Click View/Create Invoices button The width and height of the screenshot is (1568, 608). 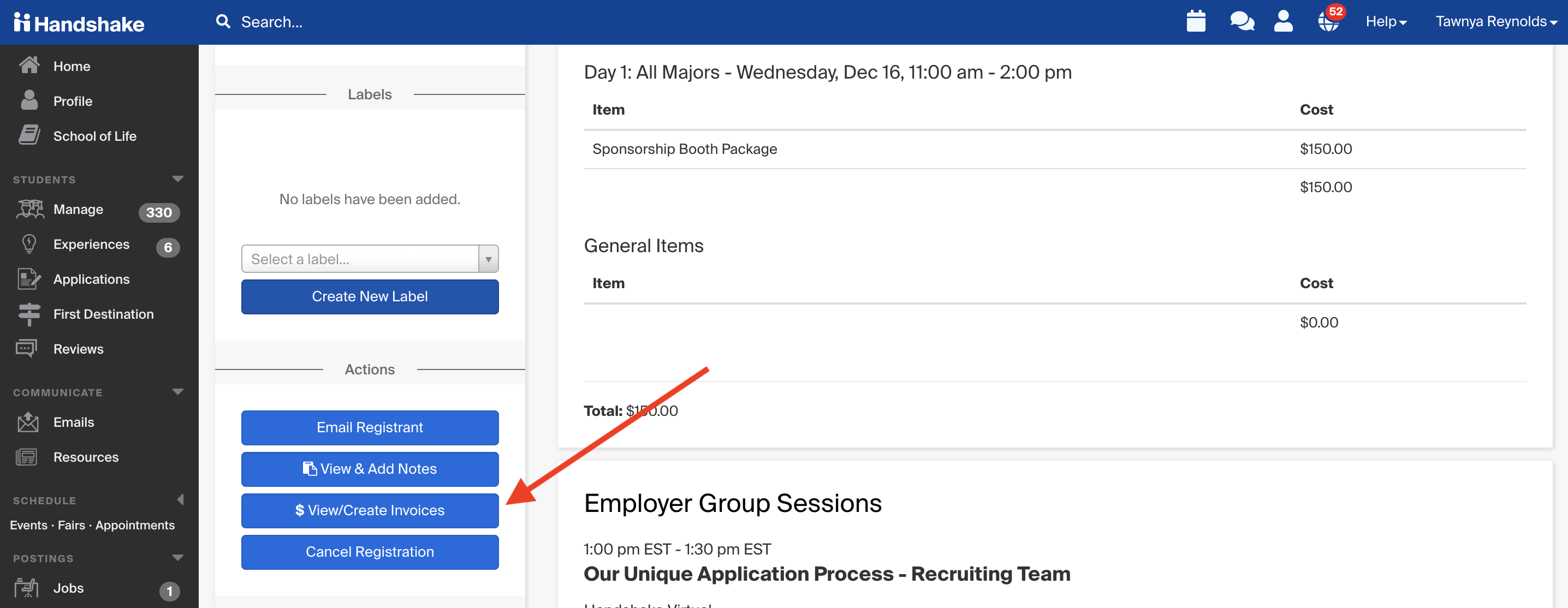(x=370, y=511)
